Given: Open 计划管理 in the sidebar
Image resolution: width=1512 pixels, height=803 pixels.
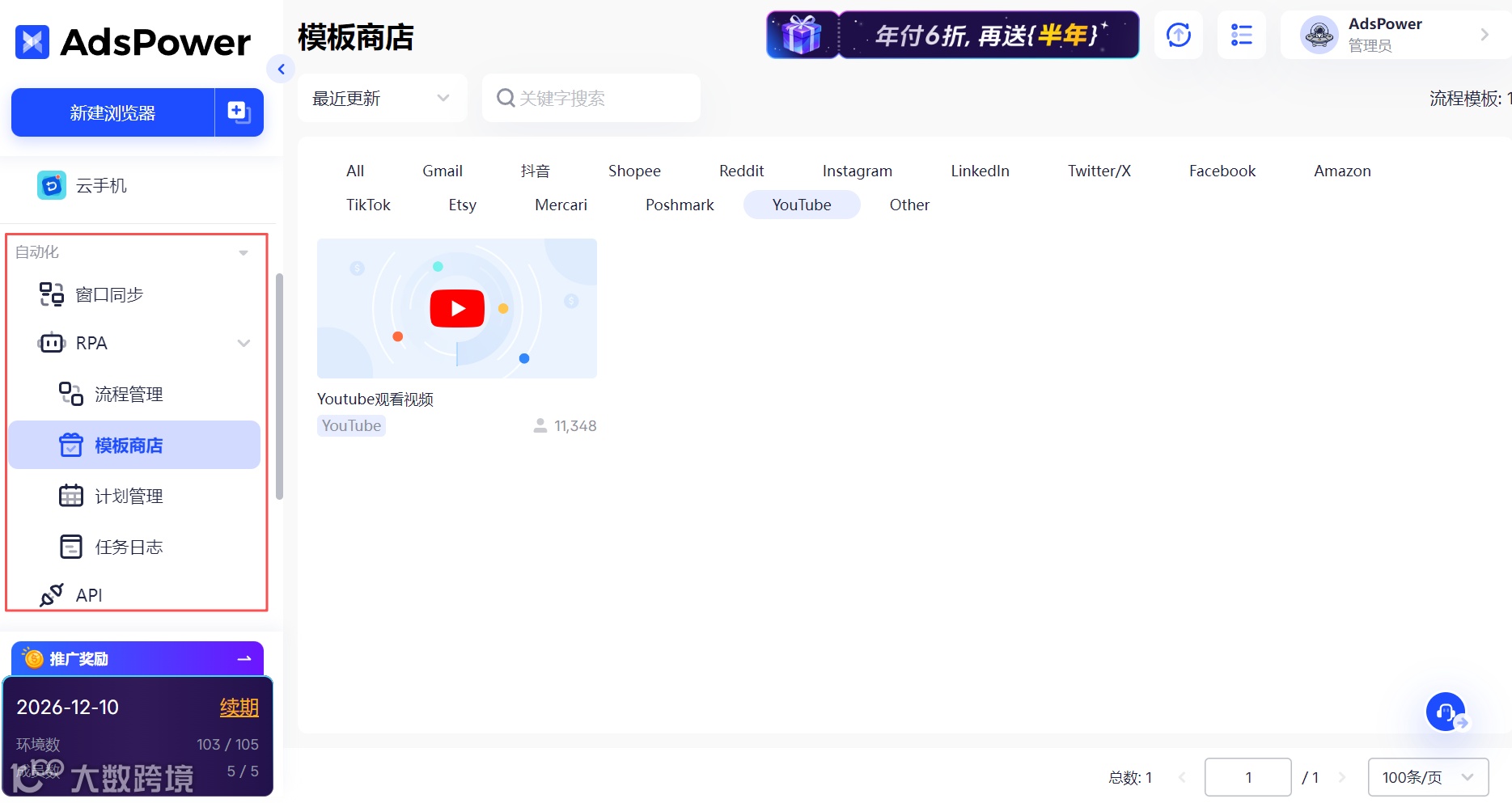Looking at the screenshot, I should pos(134,496).
